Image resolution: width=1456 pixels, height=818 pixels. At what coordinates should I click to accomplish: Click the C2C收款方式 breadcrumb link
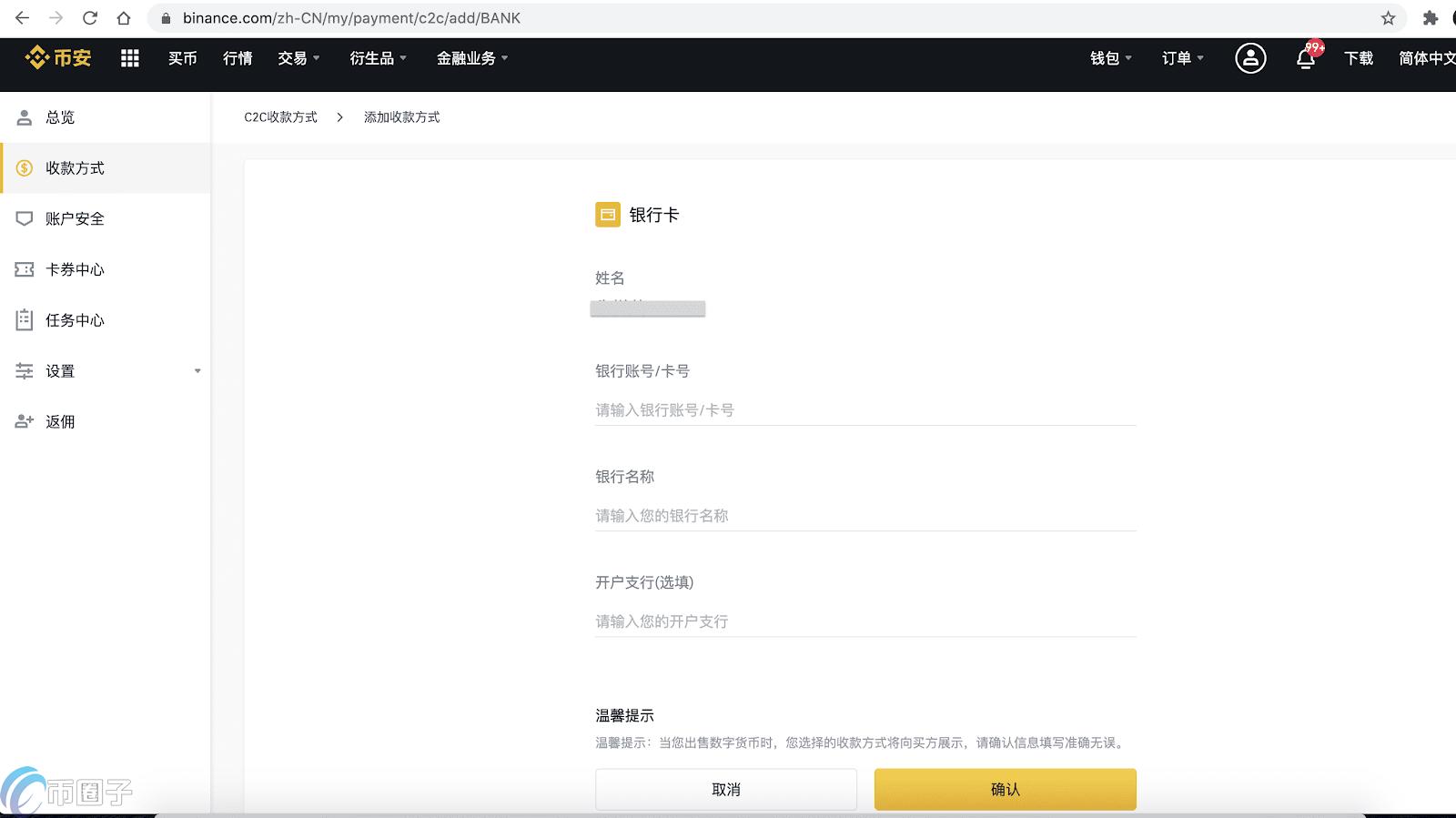(x=280, y=117)
